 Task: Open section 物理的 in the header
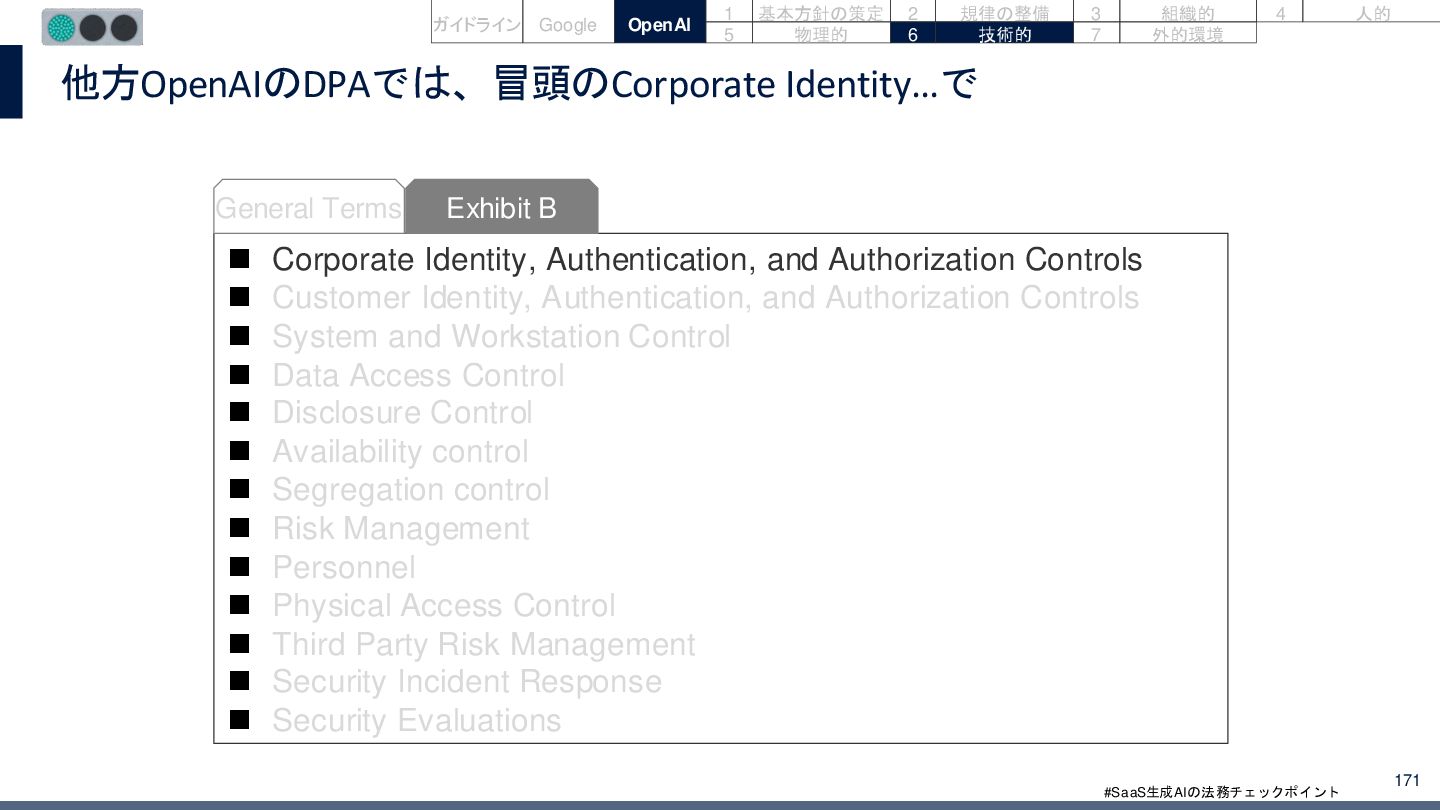tap(820, 34)
